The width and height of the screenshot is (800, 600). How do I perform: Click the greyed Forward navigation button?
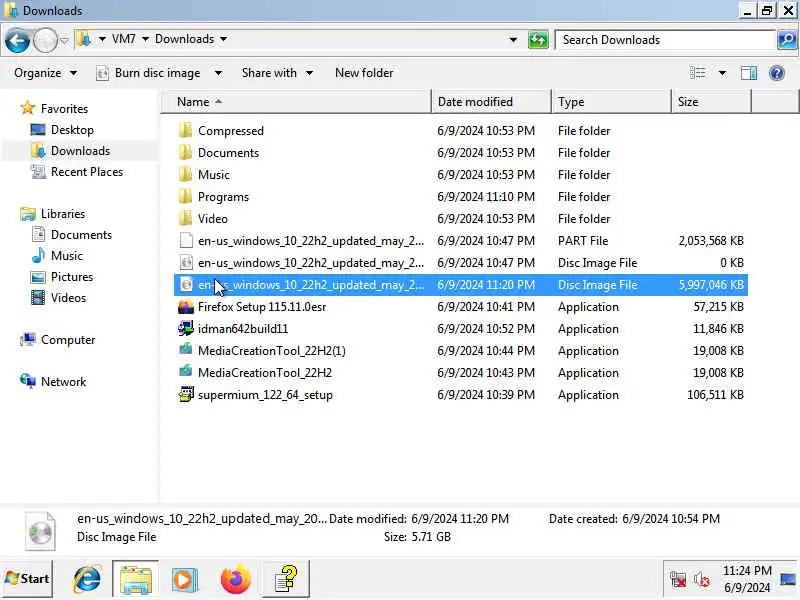(x=45, y=40)
